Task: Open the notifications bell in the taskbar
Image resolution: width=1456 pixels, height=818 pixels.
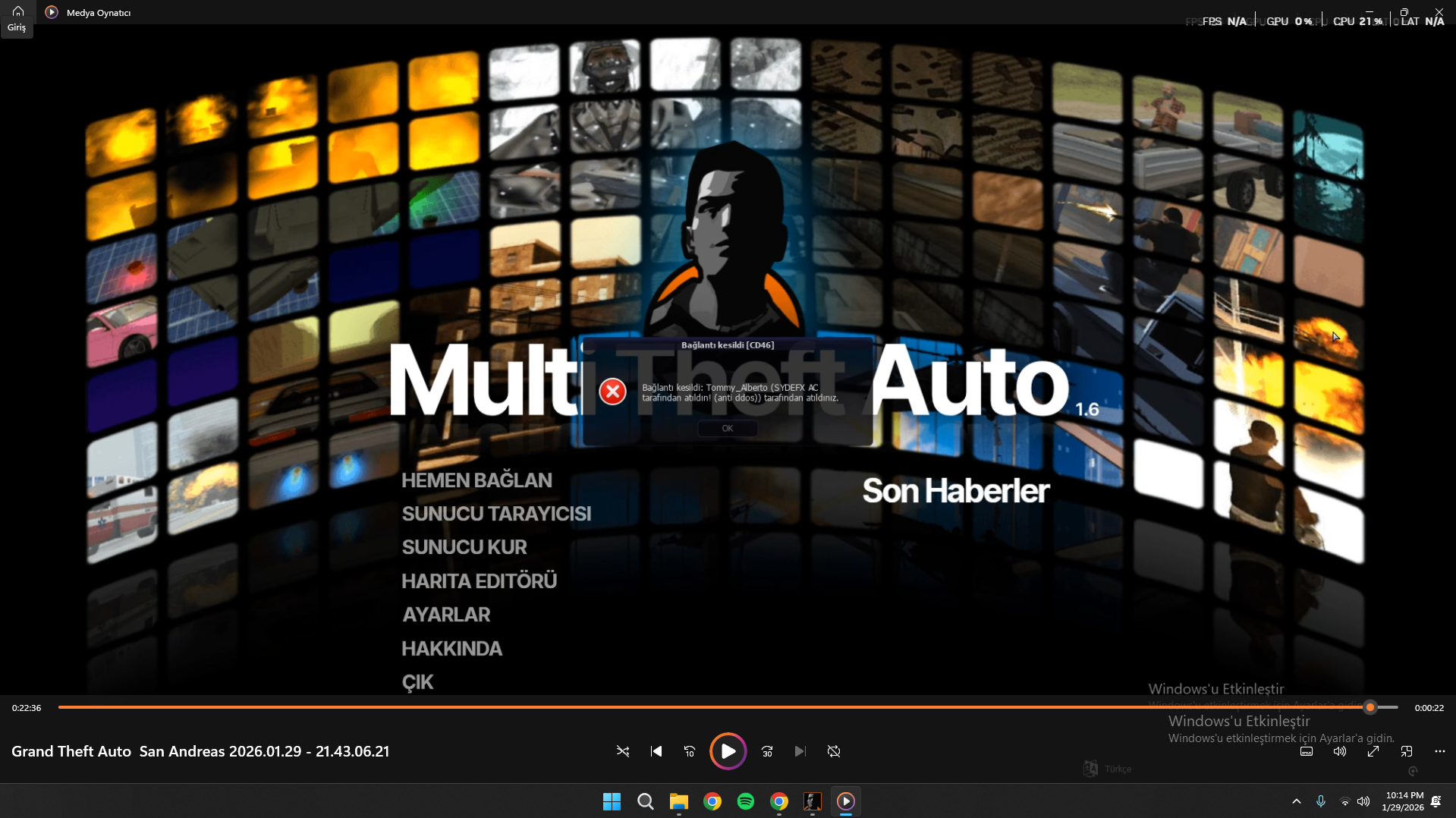Action: pos(1436,801)
